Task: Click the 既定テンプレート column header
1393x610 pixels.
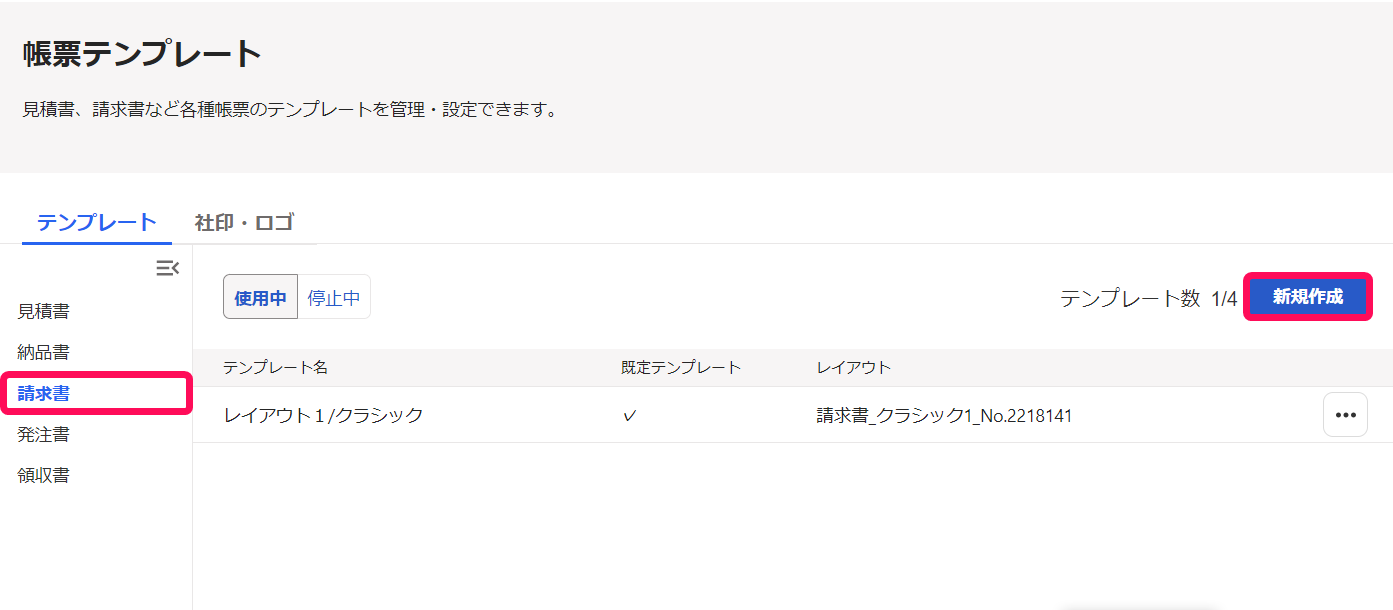Action: click(x=681, y=367)
